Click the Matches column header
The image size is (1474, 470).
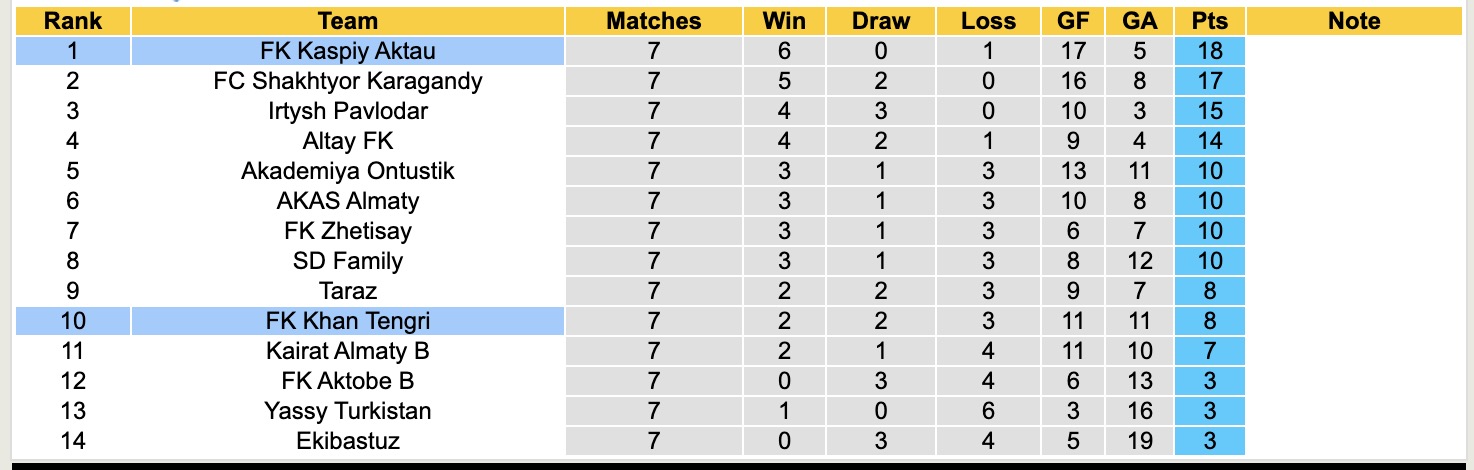pyautogui.click(x=654, y=21)
